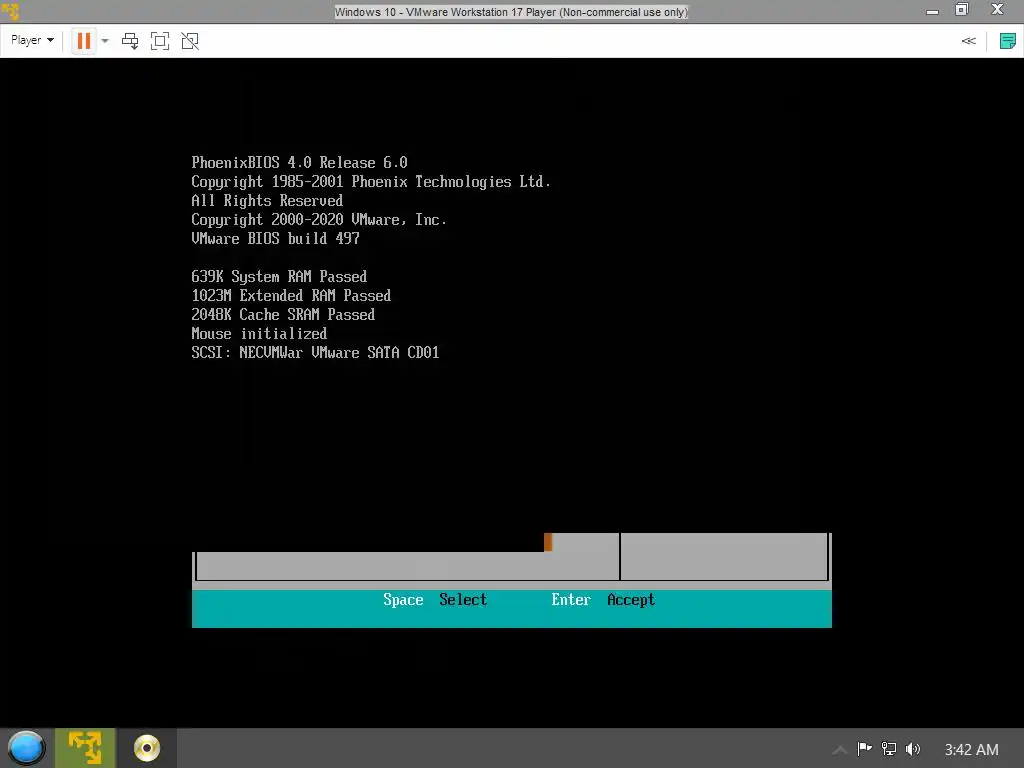
Task: Click the VMware logo in title bar
Action: pos(10,11)
